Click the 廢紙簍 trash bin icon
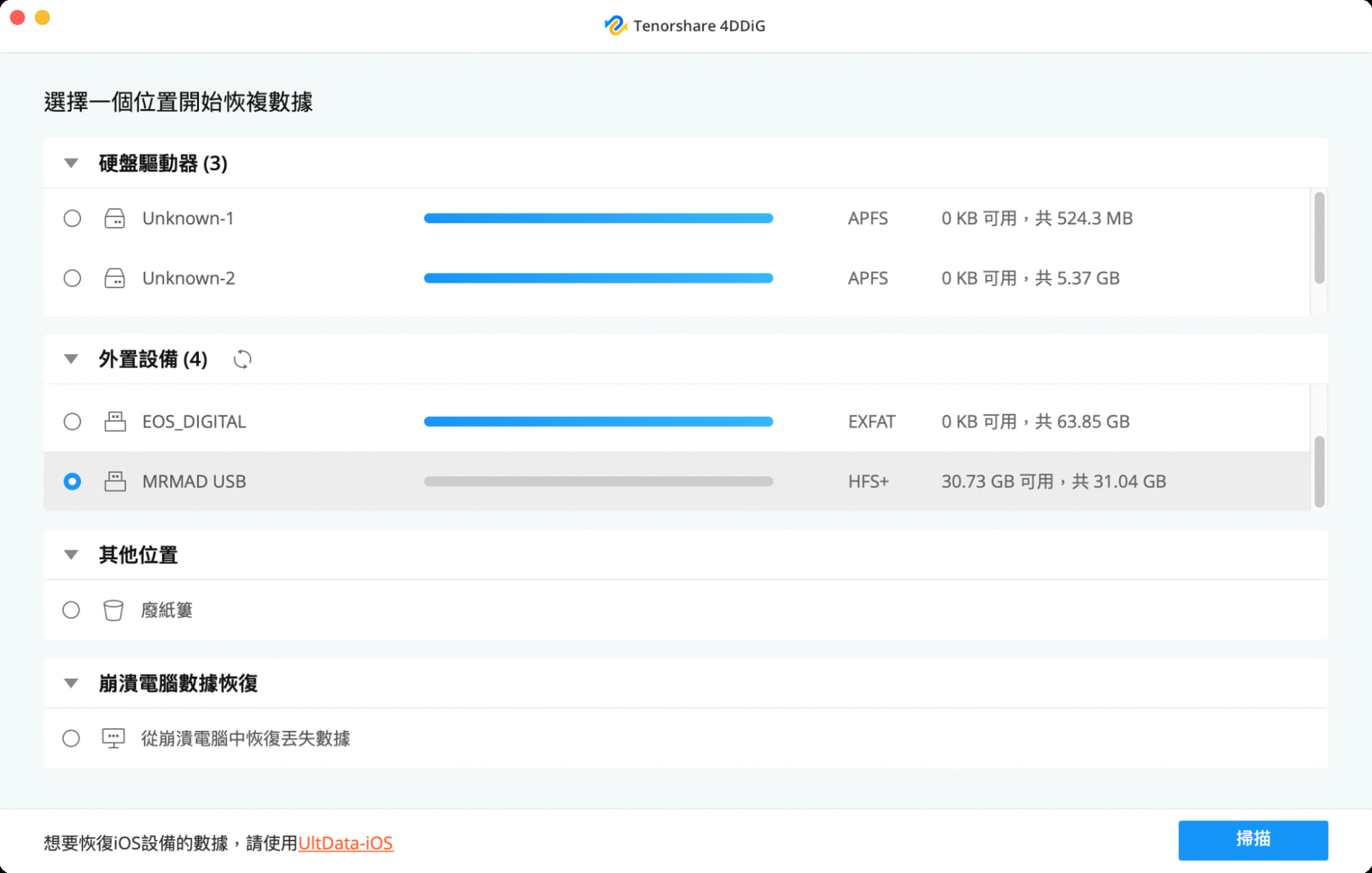 pos(113,610)
